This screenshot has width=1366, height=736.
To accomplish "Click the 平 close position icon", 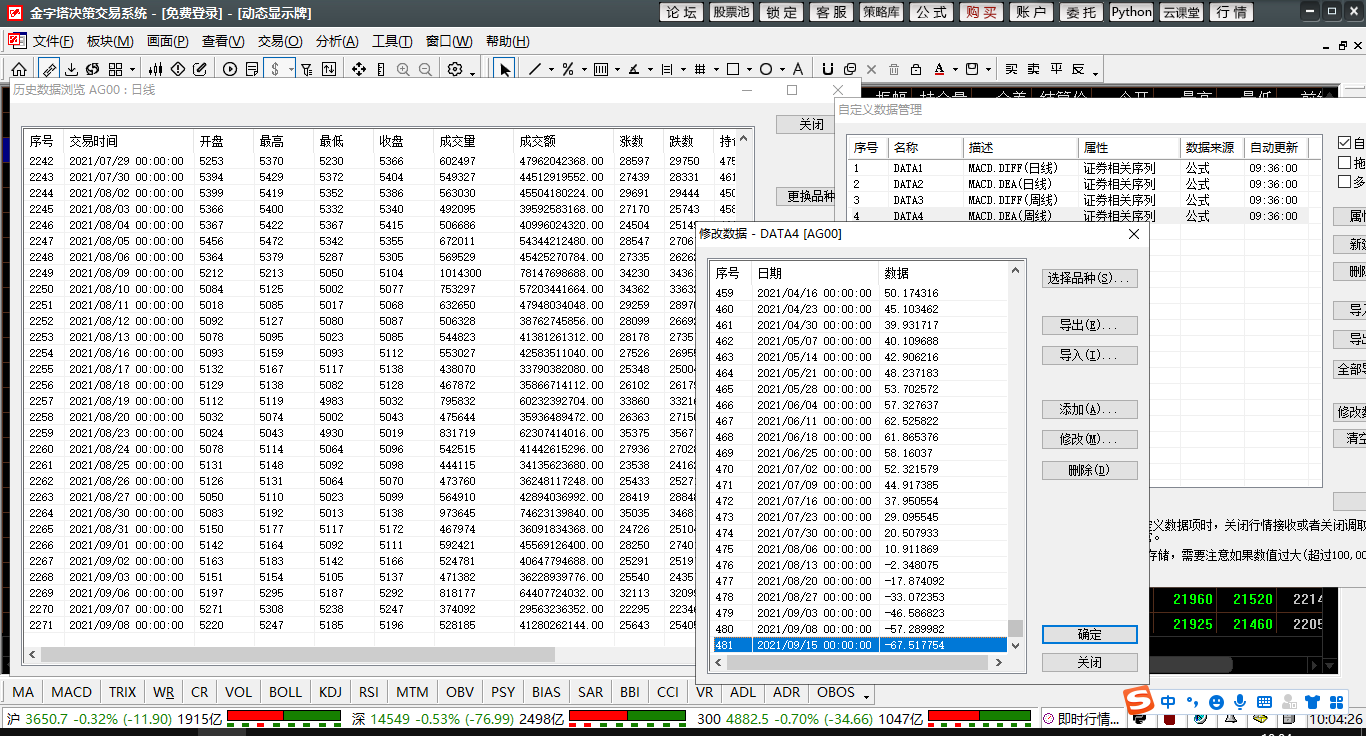I will pos(1056,69).
